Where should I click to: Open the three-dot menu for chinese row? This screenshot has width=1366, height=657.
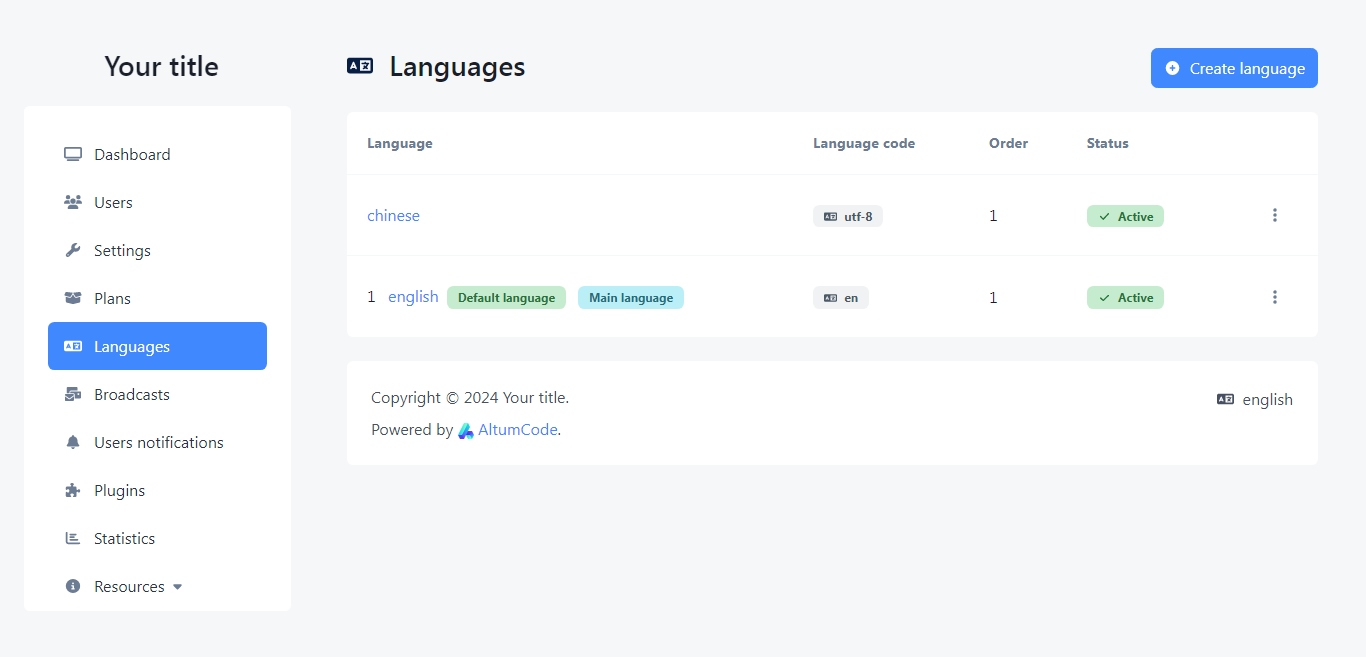click(1274, 215)
